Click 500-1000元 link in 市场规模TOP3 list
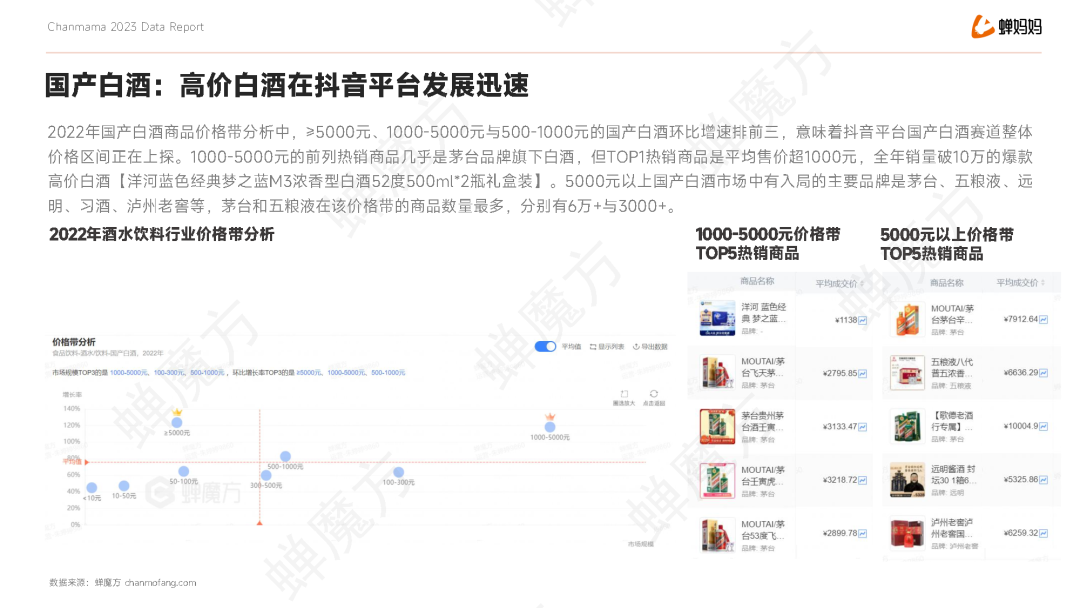The width and height of the screenshot is (1080, 608). coord(207,373)
